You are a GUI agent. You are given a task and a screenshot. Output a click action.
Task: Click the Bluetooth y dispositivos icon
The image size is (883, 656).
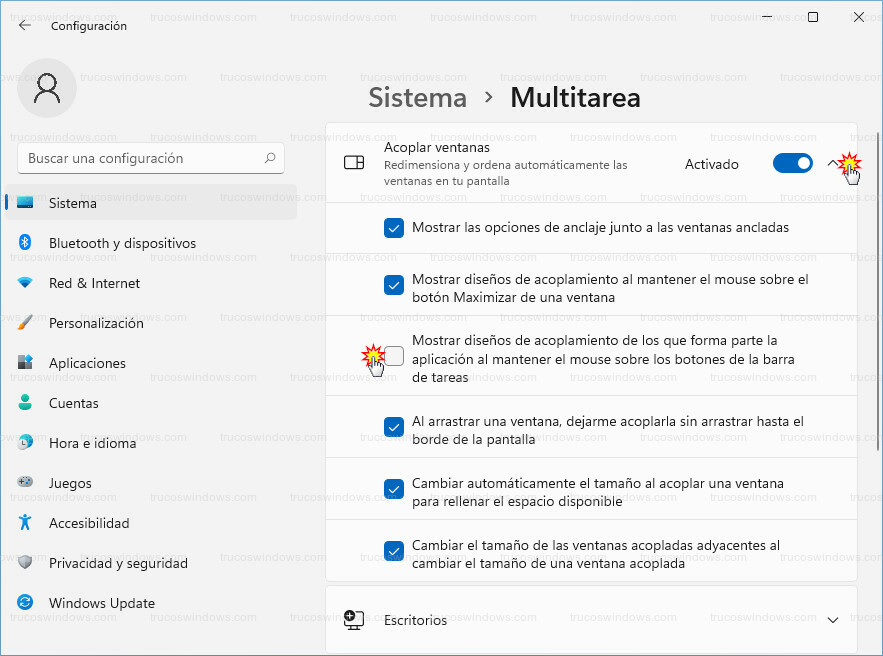click(25, 243)
